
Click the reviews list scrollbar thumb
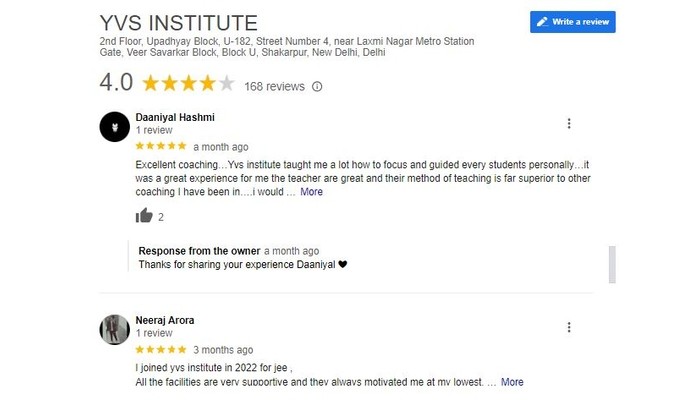point(612,264)
